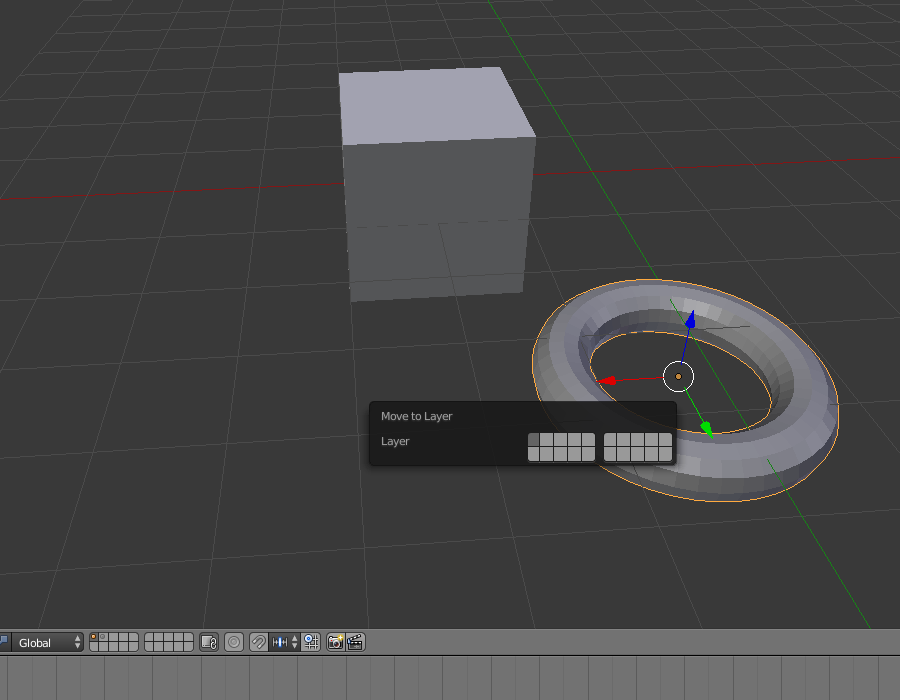Toggle the lock camera and layers icon
This screenshot has width=900, height=700.
coord(210,643)
